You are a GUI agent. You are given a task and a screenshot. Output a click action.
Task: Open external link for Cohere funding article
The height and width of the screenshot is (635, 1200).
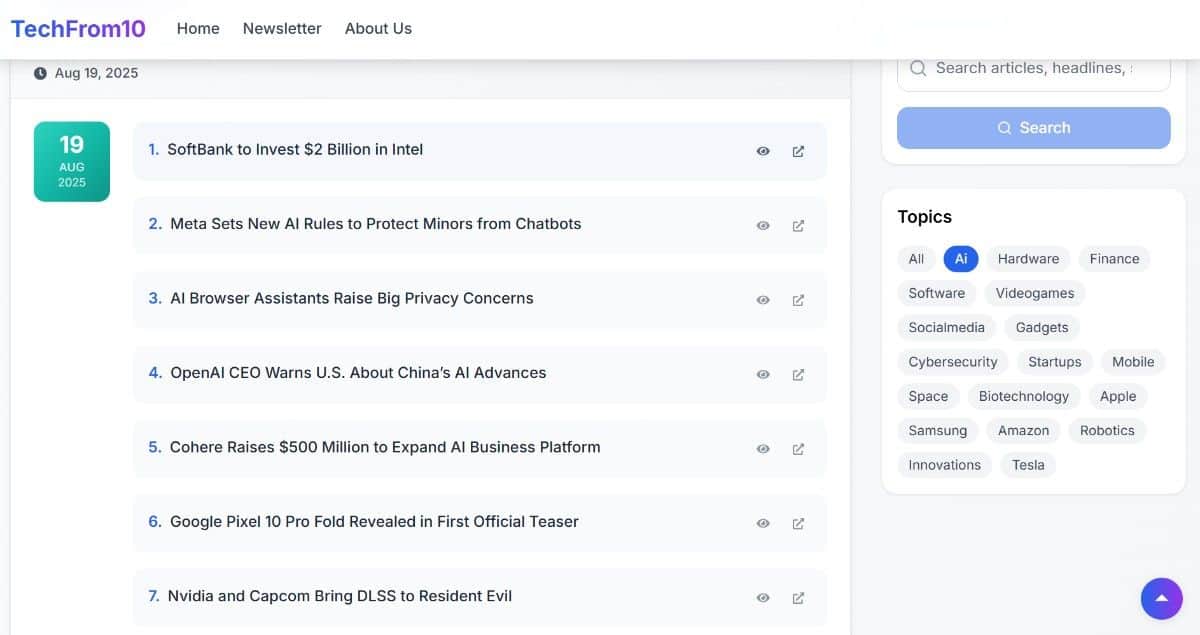tap(798, 448)
